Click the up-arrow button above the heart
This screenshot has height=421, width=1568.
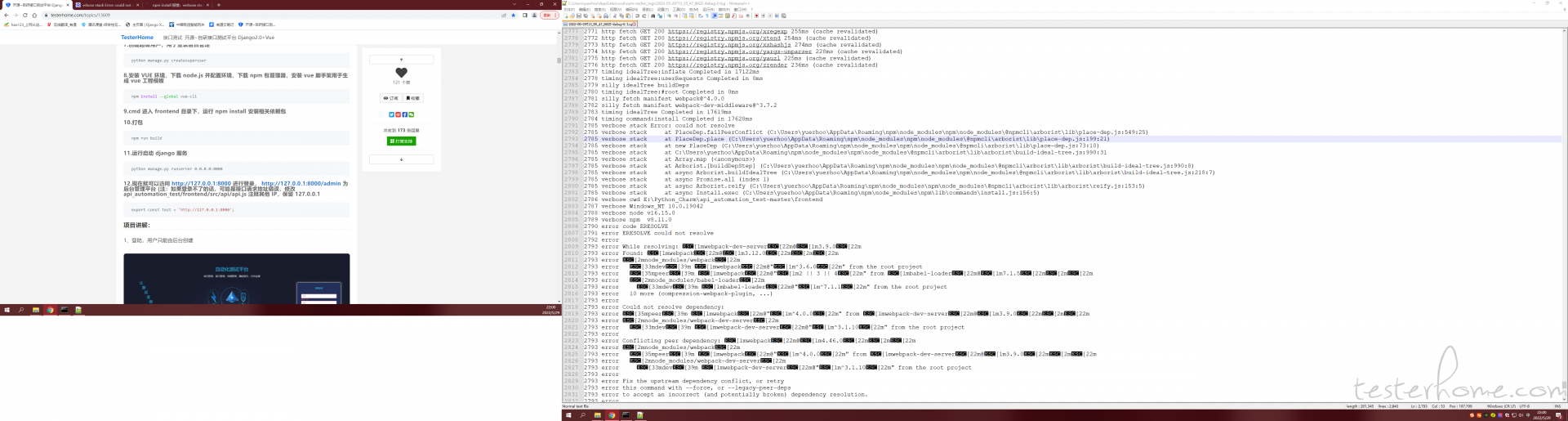point(401,60)
